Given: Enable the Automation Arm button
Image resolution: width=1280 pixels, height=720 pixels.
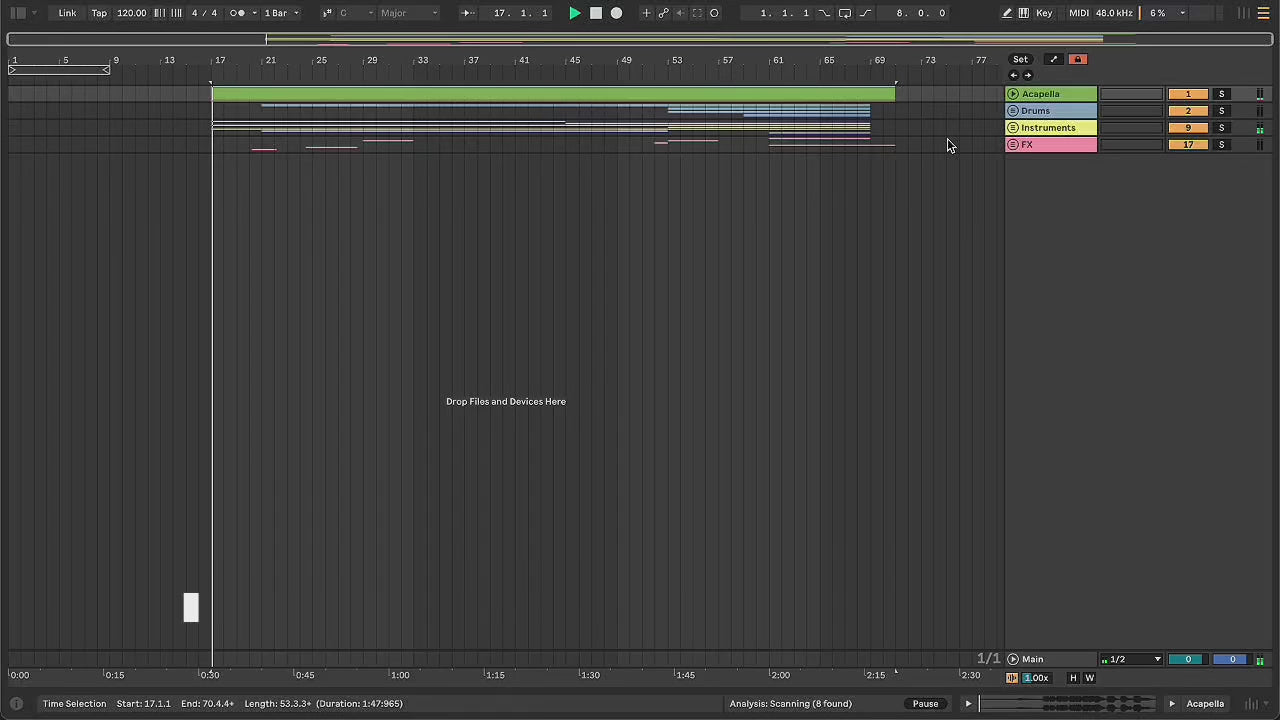Looking at the screenshot, I should click(x=663, y=13).
